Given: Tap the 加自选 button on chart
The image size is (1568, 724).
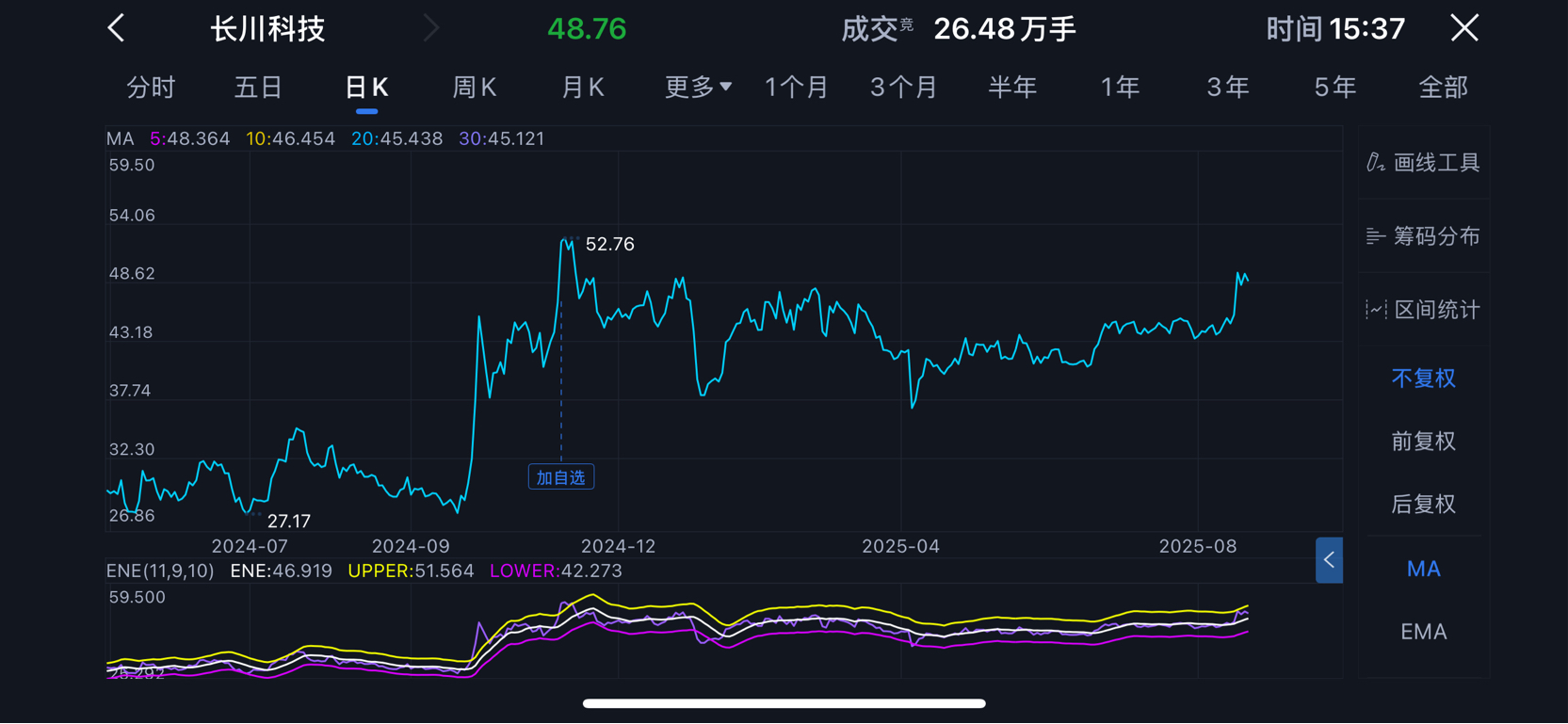Looking at the screenshot, I should pos(561,477).
